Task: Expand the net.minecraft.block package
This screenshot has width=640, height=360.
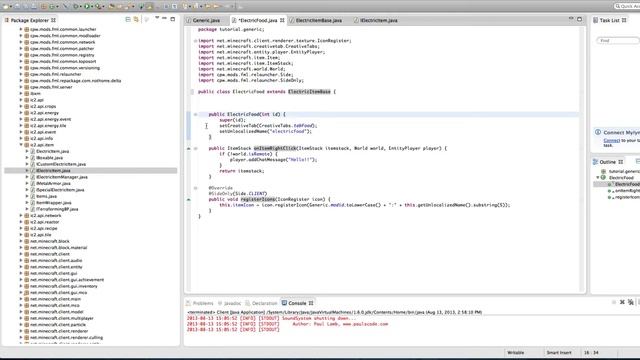Action: (21, 241)
